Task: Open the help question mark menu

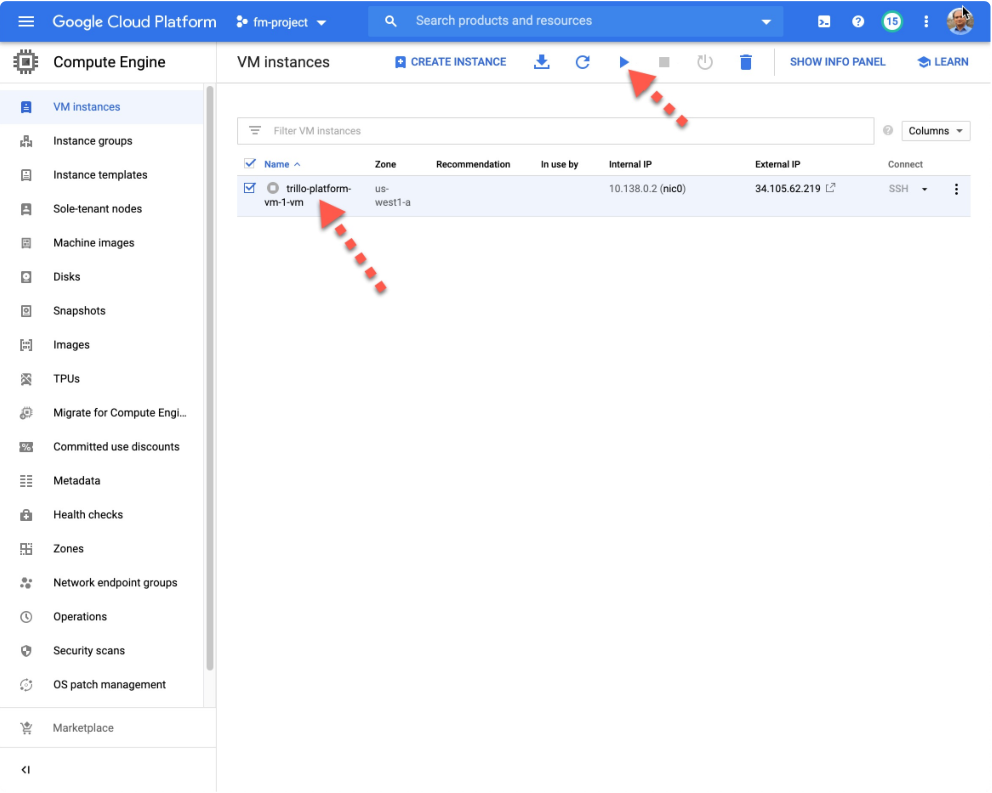Action: [858, 22]
